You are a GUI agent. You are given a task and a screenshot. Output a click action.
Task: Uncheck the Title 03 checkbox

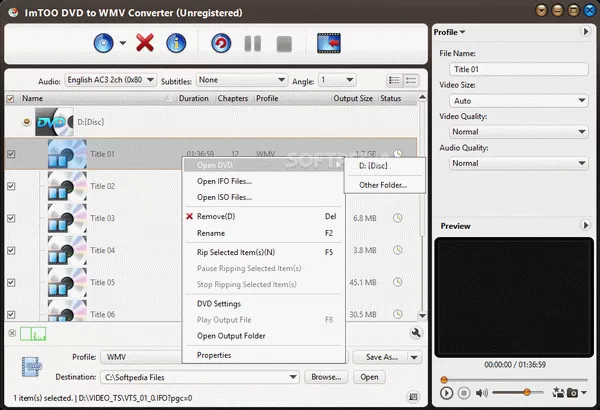(11, 218)
